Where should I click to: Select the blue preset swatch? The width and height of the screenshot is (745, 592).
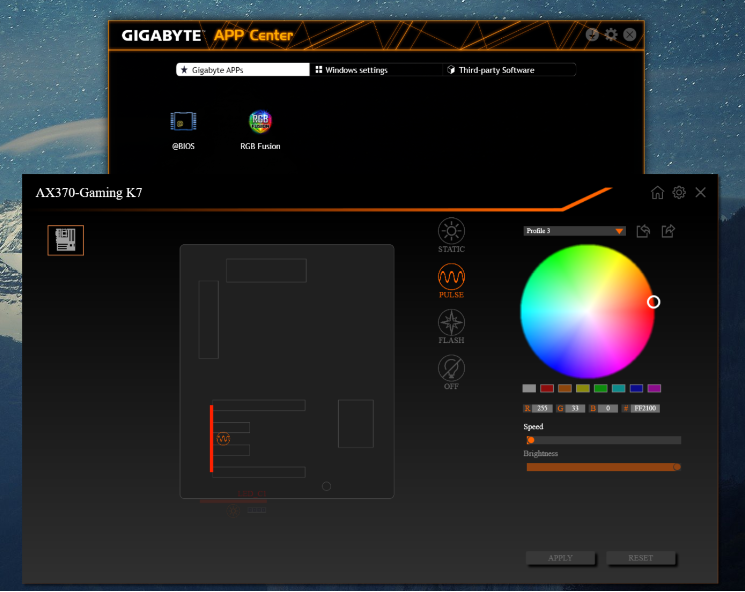tap(636, 388)
